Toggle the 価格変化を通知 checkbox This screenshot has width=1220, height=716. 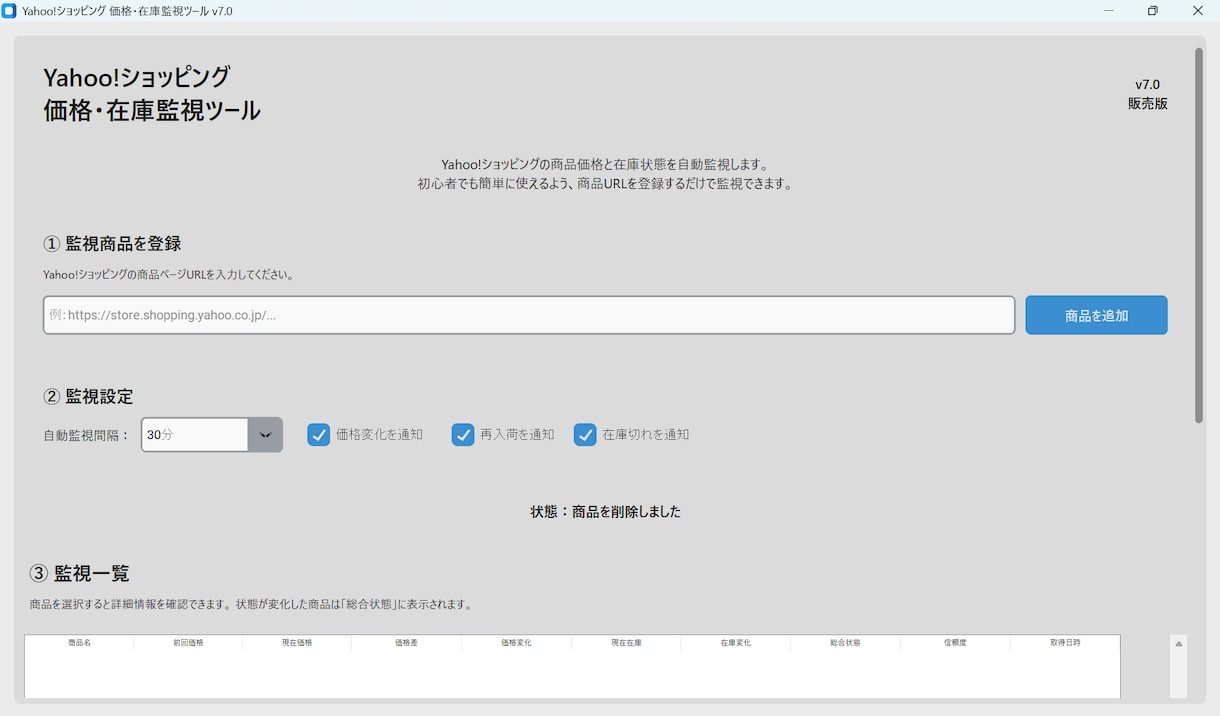pos(318,435)
